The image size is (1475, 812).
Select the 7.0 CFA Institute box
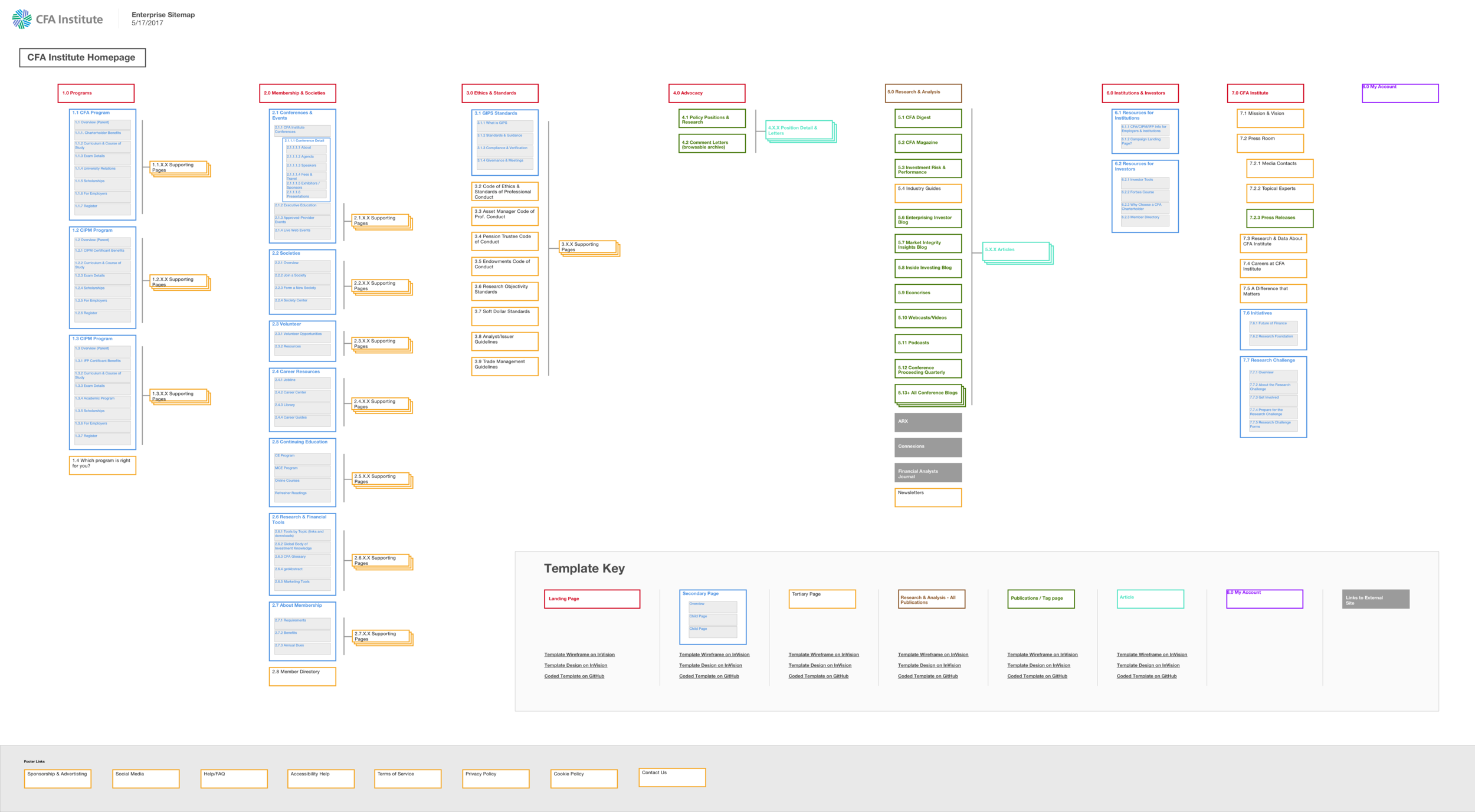click(x=1266, y=93)
